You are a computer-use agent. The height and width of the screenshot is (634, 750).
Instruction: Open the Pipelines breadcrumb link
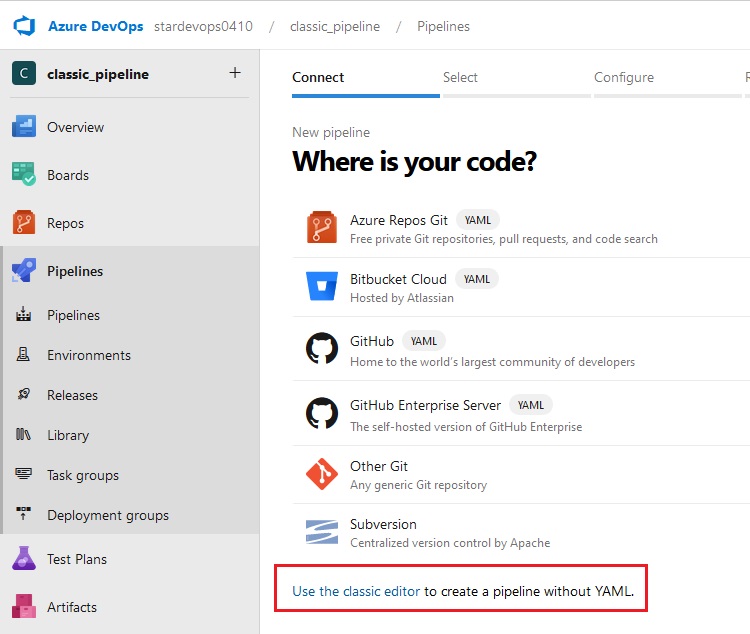point(443,26)
